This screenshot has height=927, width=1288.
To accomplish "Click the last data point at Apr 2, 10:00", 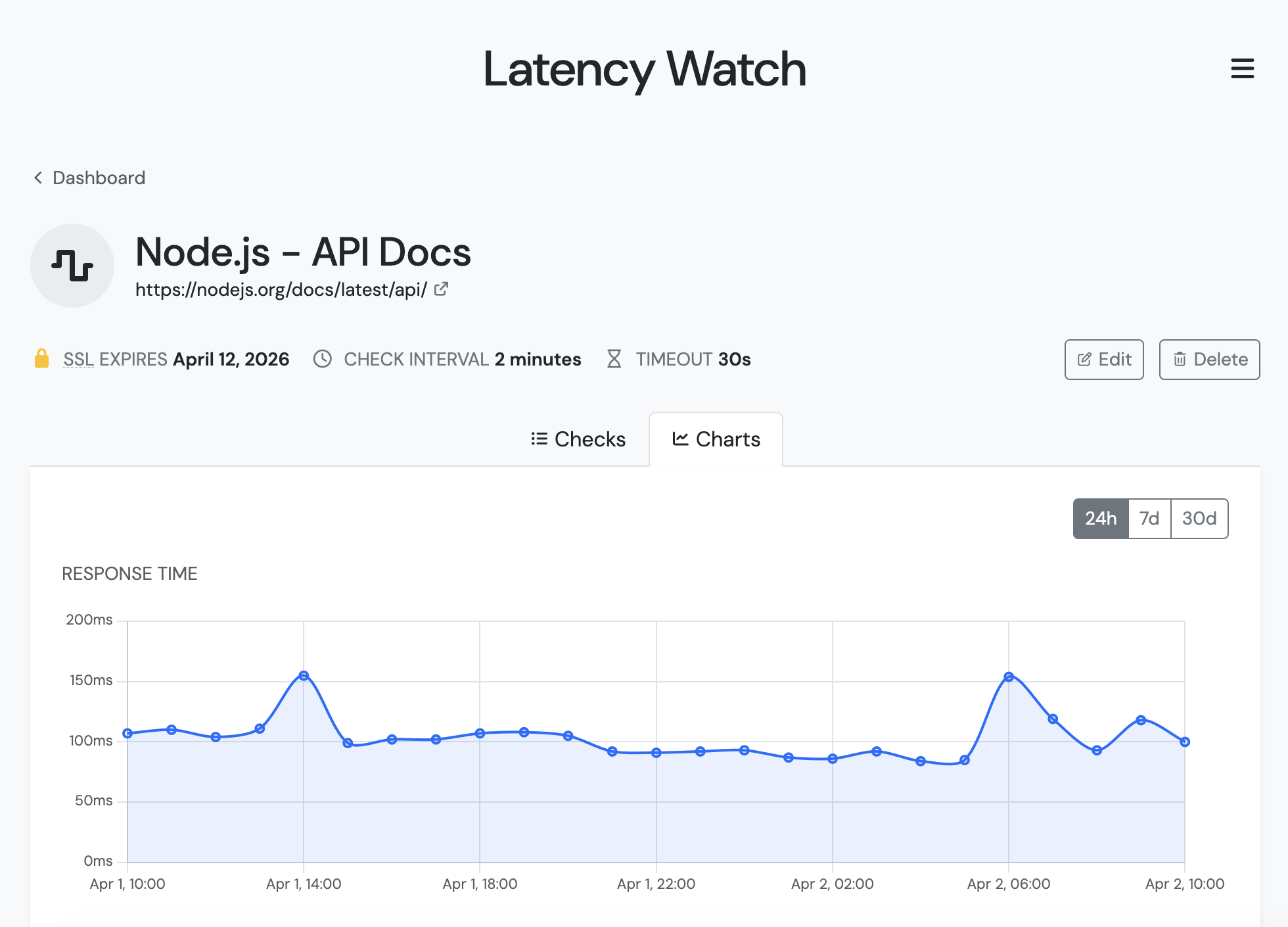I will pyautogui.click(x=1185, y=742).
